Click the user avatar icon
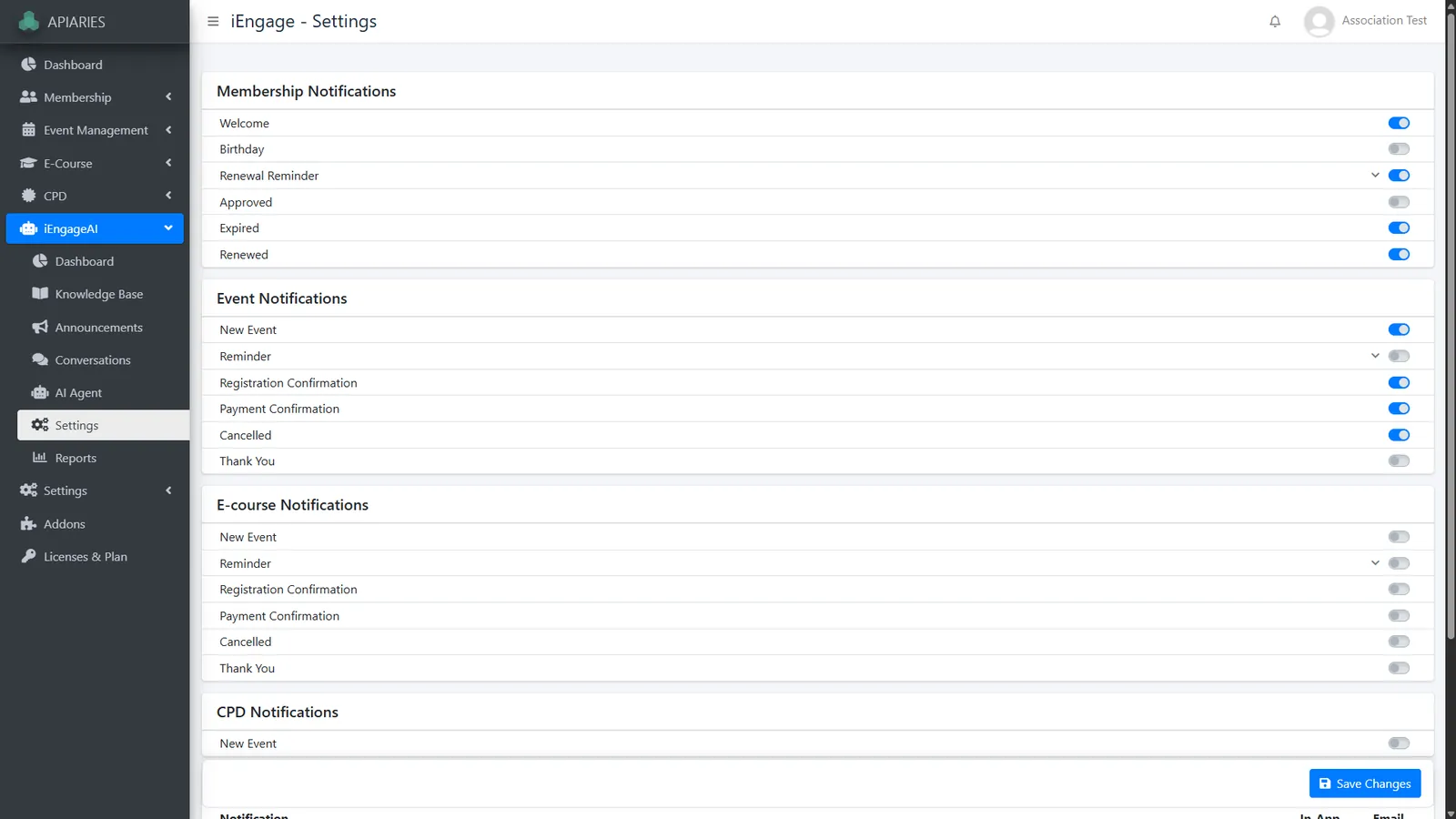The width and height of the screenshot is (1456, 819). click(x=1319, y=22)
